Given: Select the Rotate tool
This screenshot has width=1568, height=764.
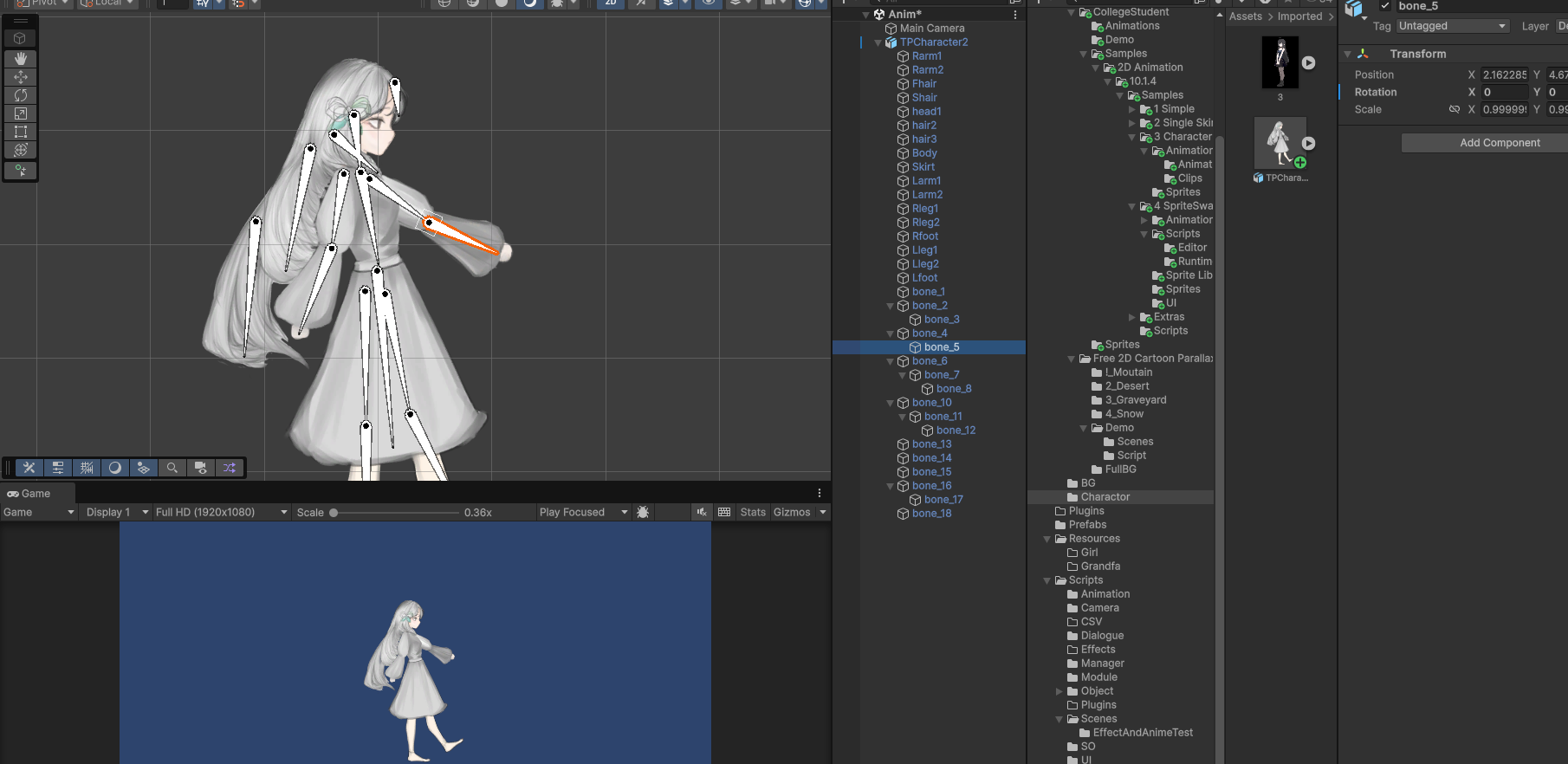Looking at the screenshot, I should point(21,95).
